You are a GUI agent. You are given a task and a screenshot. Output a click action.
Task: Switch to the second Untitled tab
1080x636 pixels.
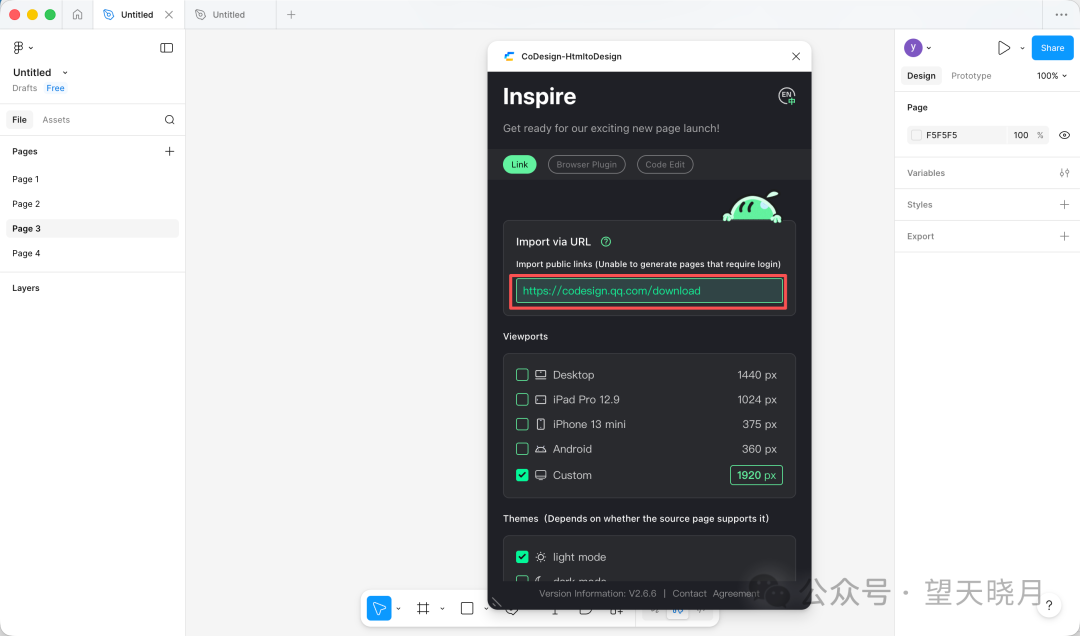(x=230, y=14)
